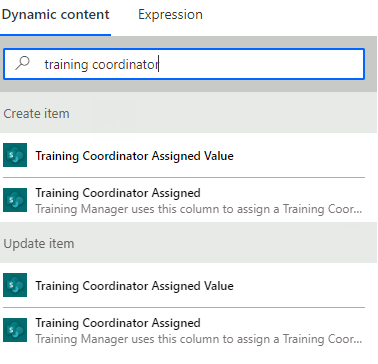The width and height of the screenshot is (378, 364).
Task: Click SharePoint icon of Create item's Training Coordinator Assigned
Action: tap(15, 200)
